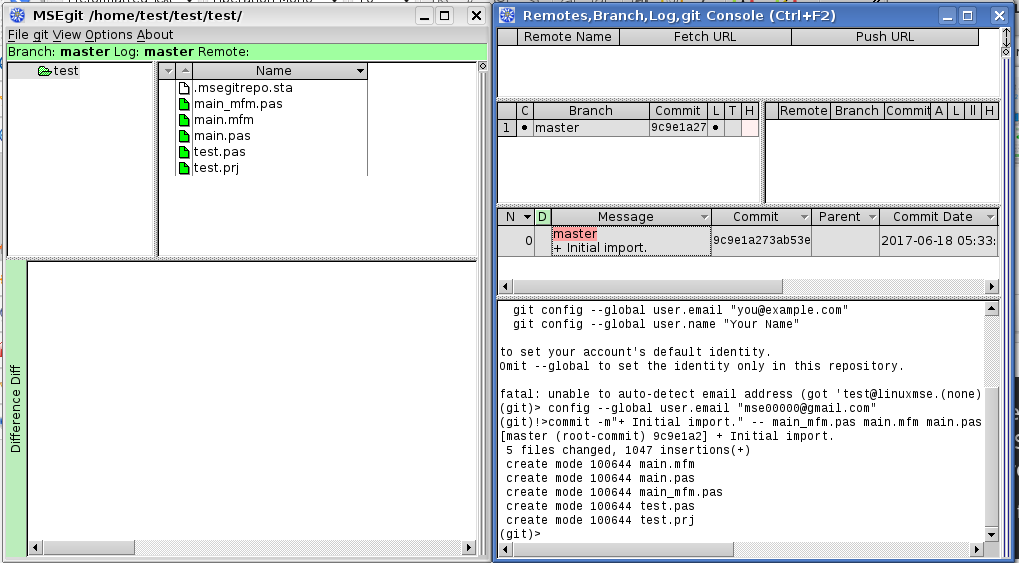Viewport: 1019px width, 563px height.
Task: Expand the Commit Date column dropdown
Action: coord(990,217)
